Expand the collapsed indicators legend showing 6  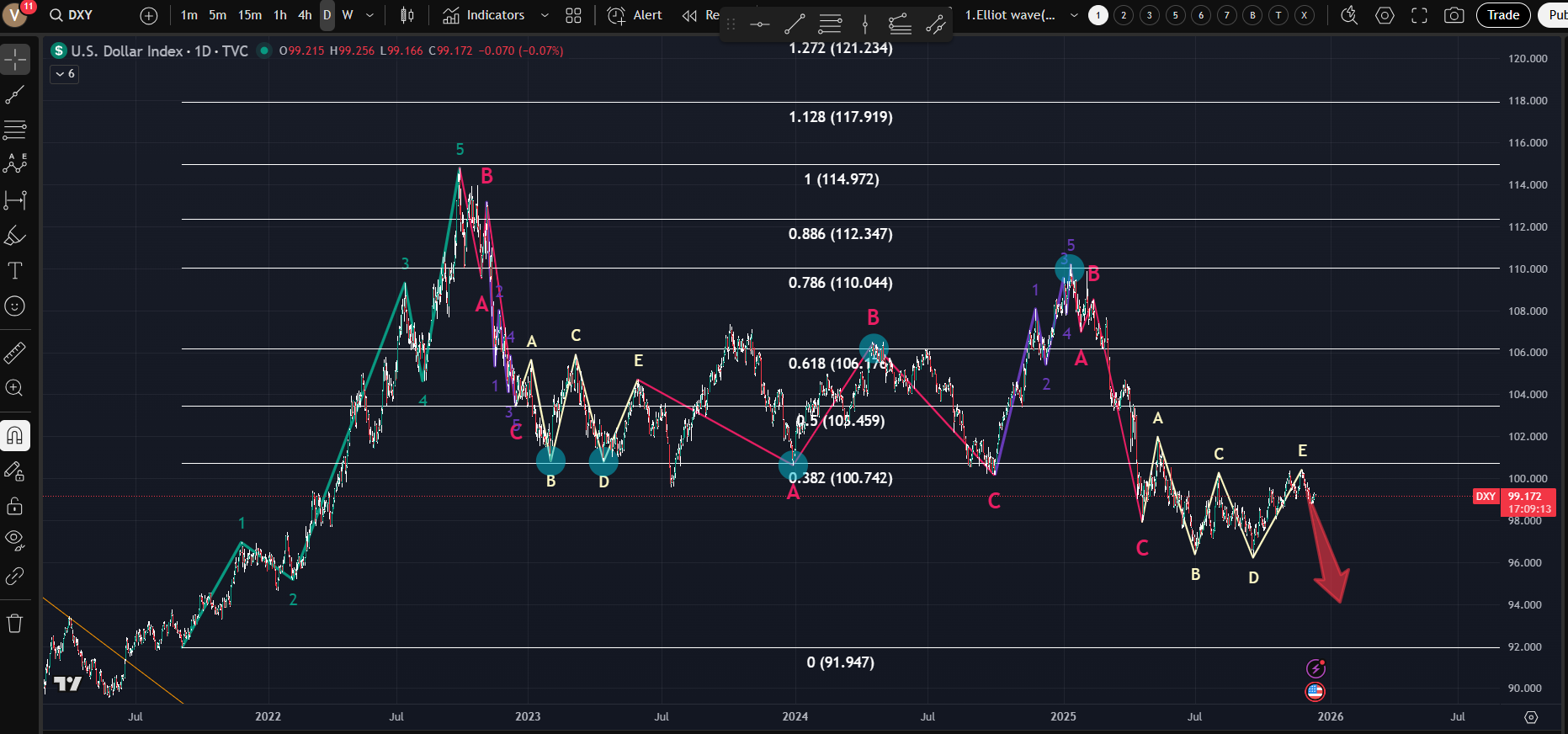tap(65, 74)
